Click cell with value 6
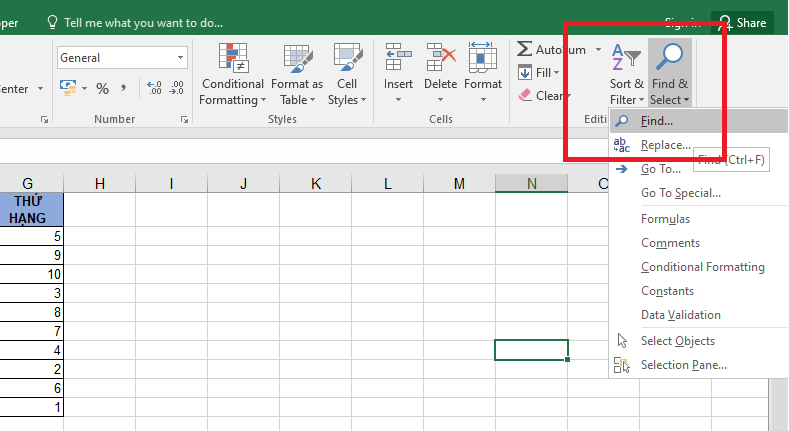The image size is (789, 431). (x=31, y=388)
